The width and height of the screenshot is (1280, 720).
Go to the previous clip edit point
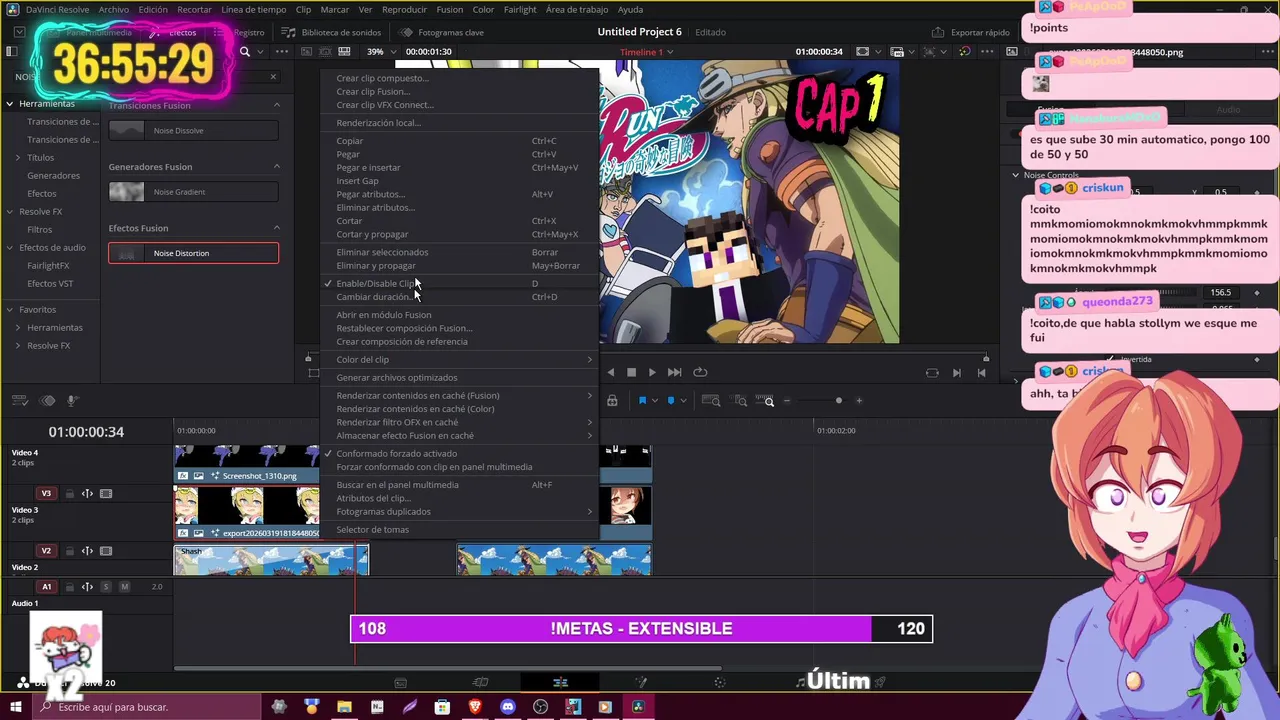click(981, 373)
